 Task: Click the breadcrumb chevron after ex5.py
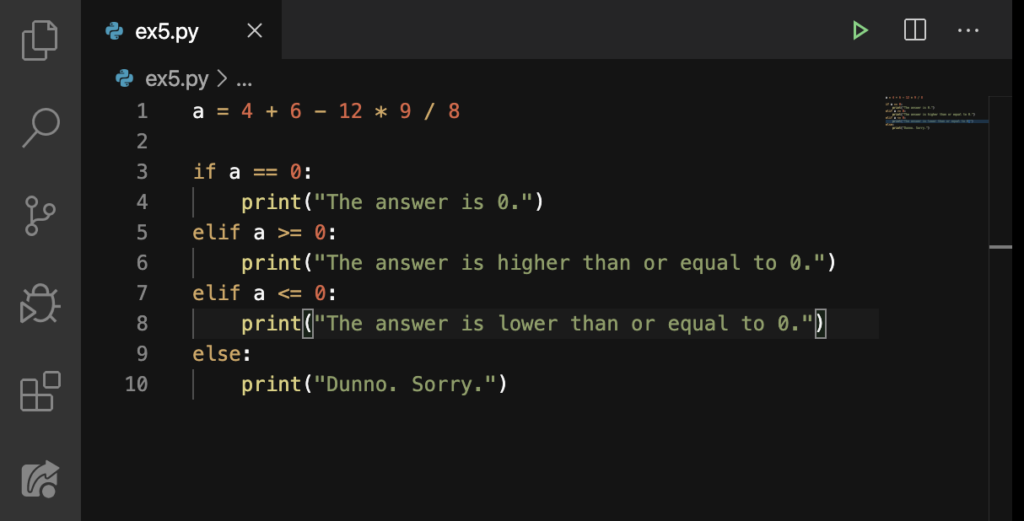click(222, 79)
